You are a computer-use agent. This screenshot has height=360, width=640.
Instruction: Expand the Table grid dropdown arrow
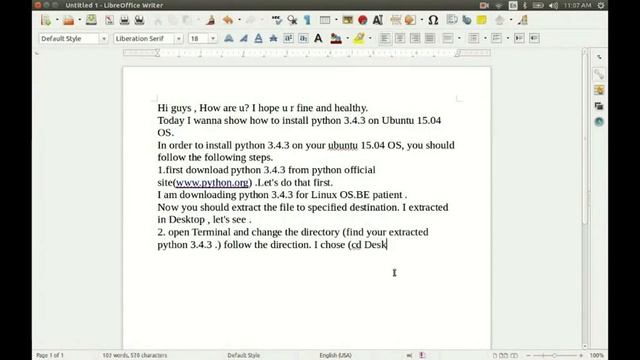coord(336,20)
